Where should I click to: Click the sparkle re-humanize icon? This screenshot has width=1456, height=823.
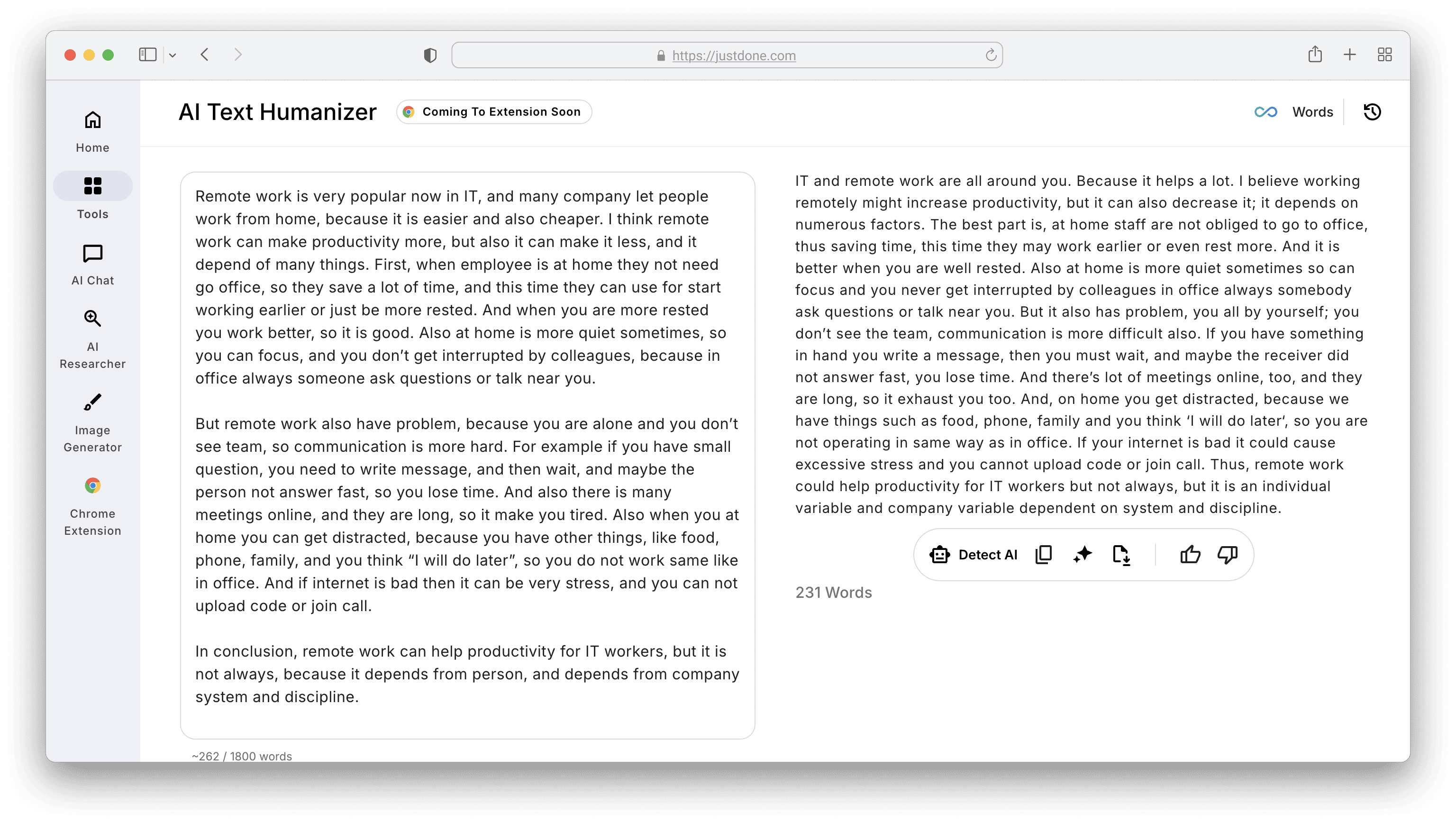[1083, 555]
